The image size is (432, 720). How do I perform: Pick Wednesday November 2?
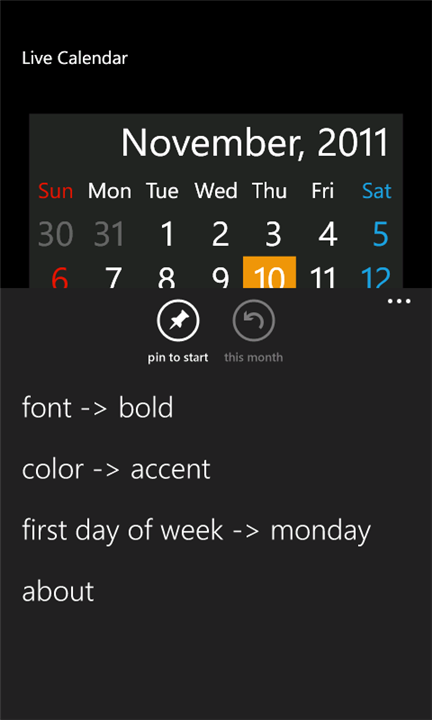[220, 234]
